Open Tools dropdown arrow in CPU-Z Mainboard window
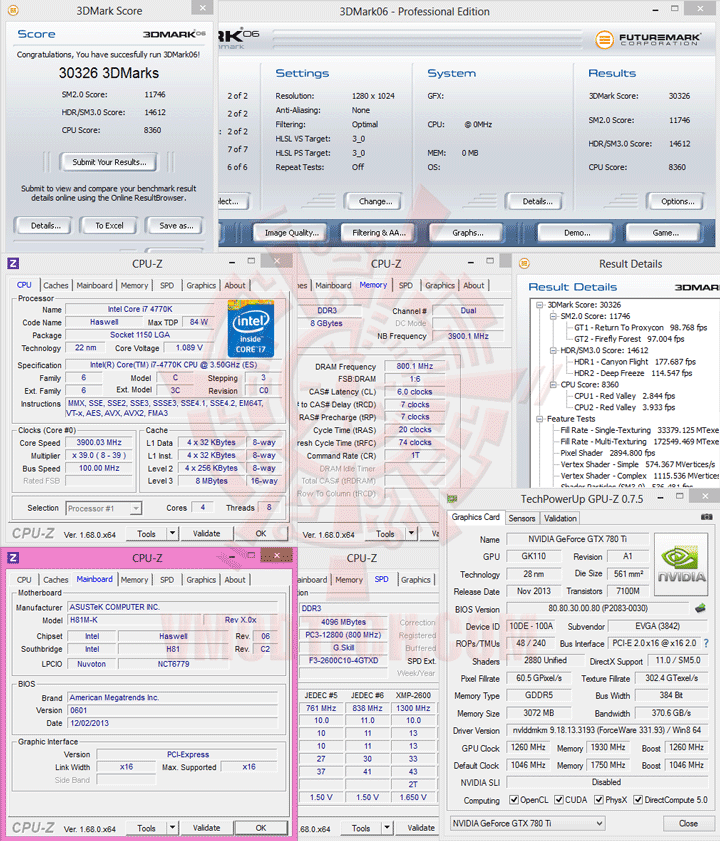The height and width of the screenshot is (841, 720). (x=172, y=828)
